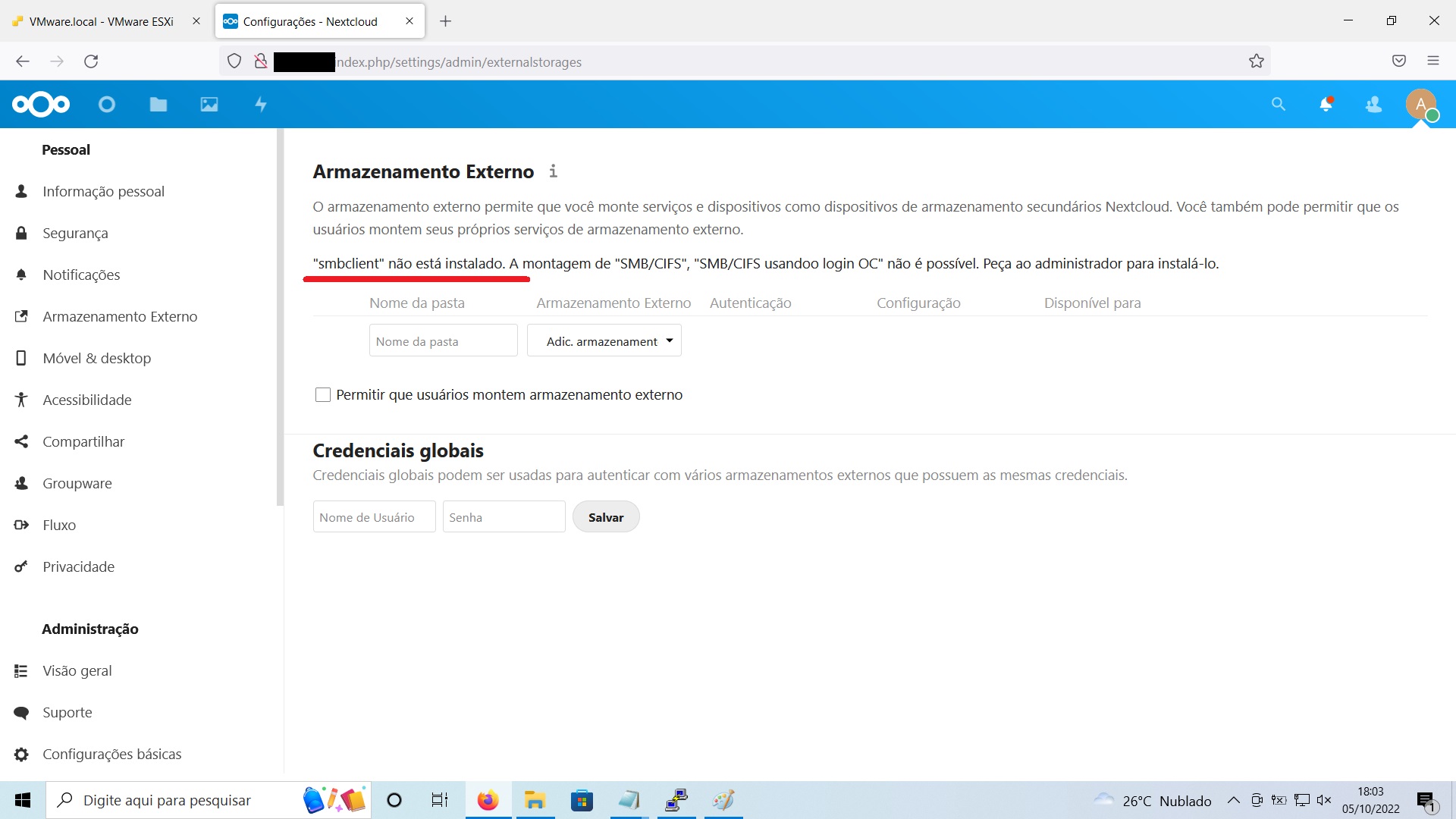Screen dimensions: 1456x819
Task: Enable Permitir que usuários montem armazenamento externo
Action: (x=323, y=395)
